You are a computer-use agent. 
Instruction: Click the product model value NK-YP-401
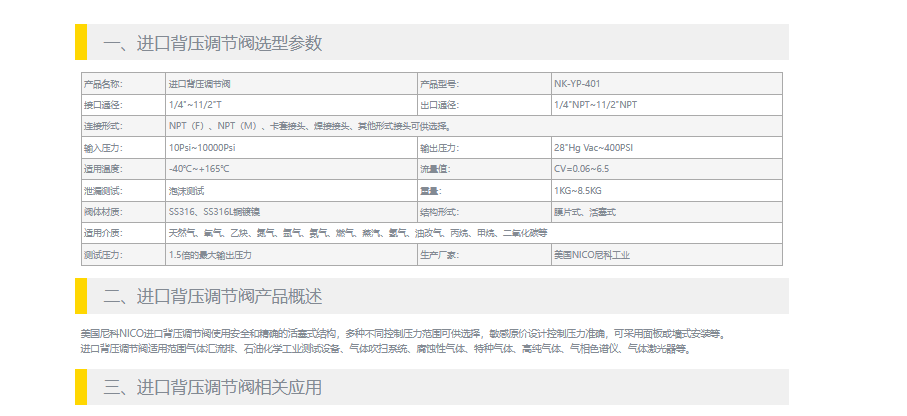(577, 83)
